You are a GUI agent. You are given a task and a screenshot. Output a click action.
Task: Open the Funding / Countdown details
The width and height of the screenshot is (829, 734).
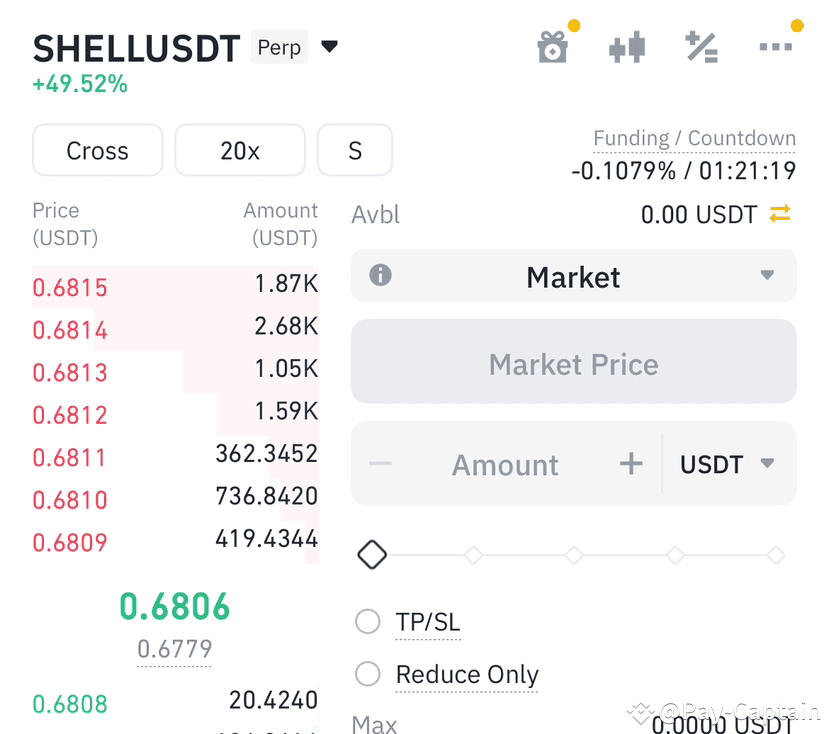(694, 138)
